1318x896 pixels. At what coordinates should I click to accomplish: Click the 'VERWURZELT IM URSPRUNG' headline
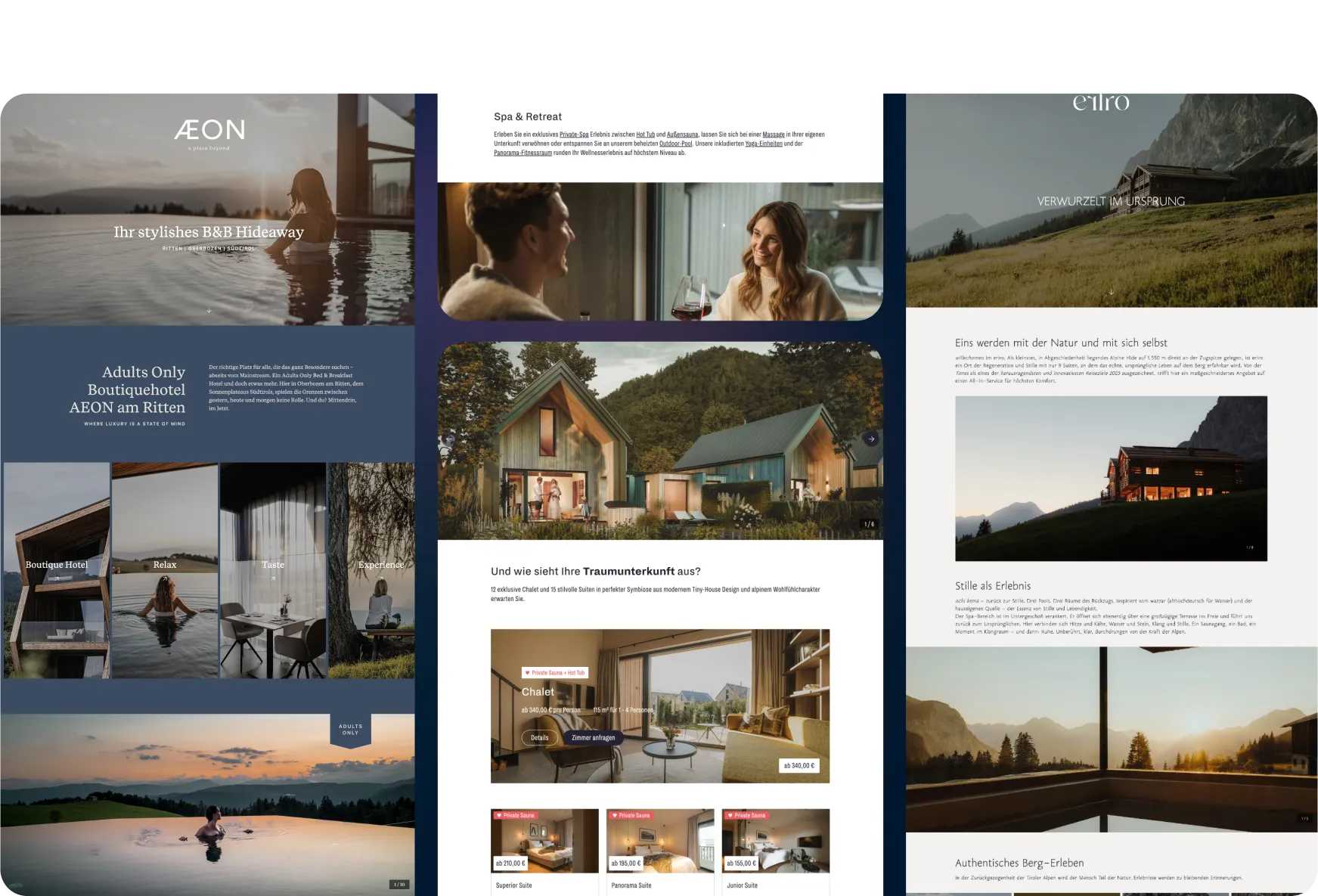click(1111, 201)
